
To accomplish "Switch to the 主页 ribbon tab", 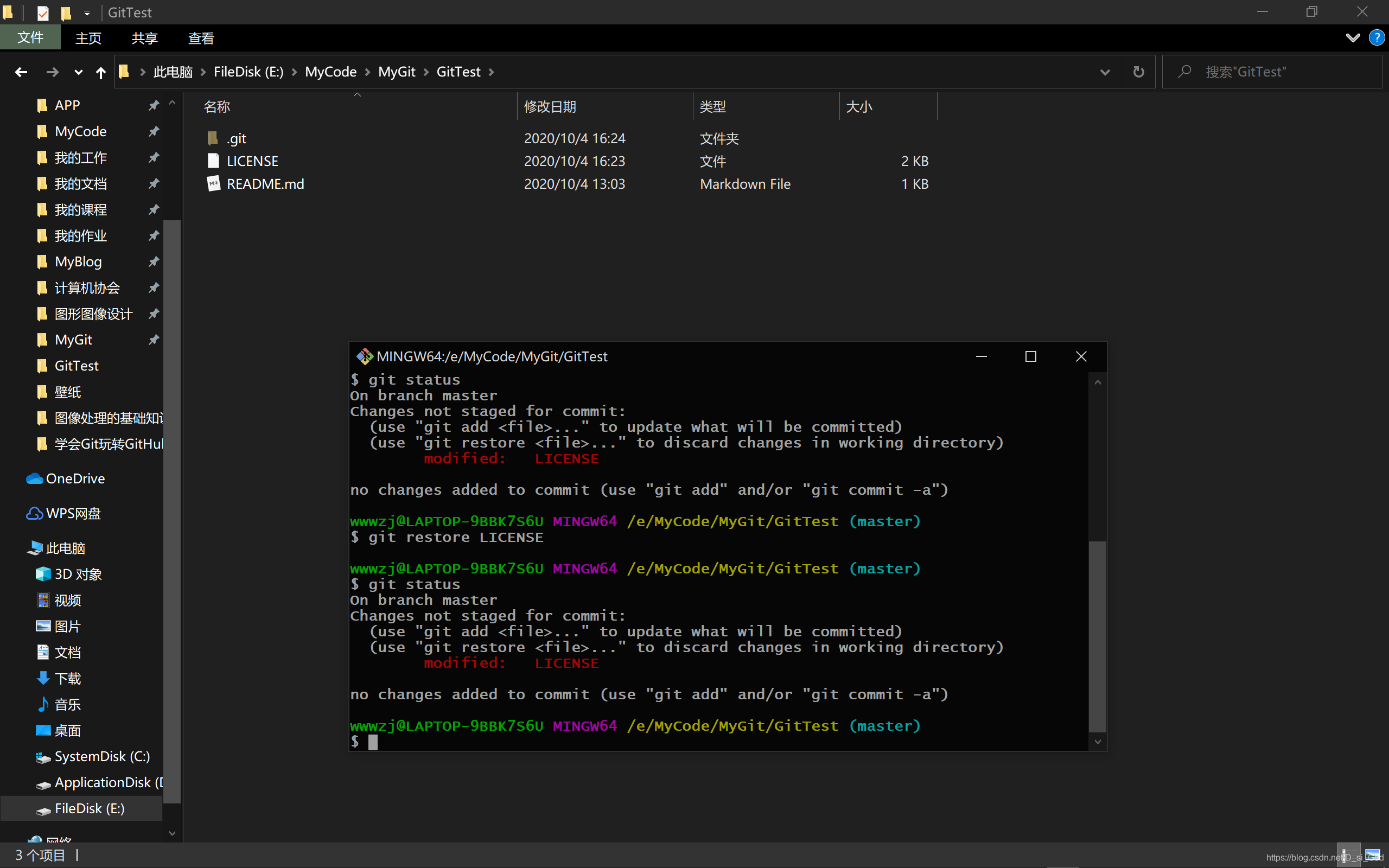I will 88,38.
